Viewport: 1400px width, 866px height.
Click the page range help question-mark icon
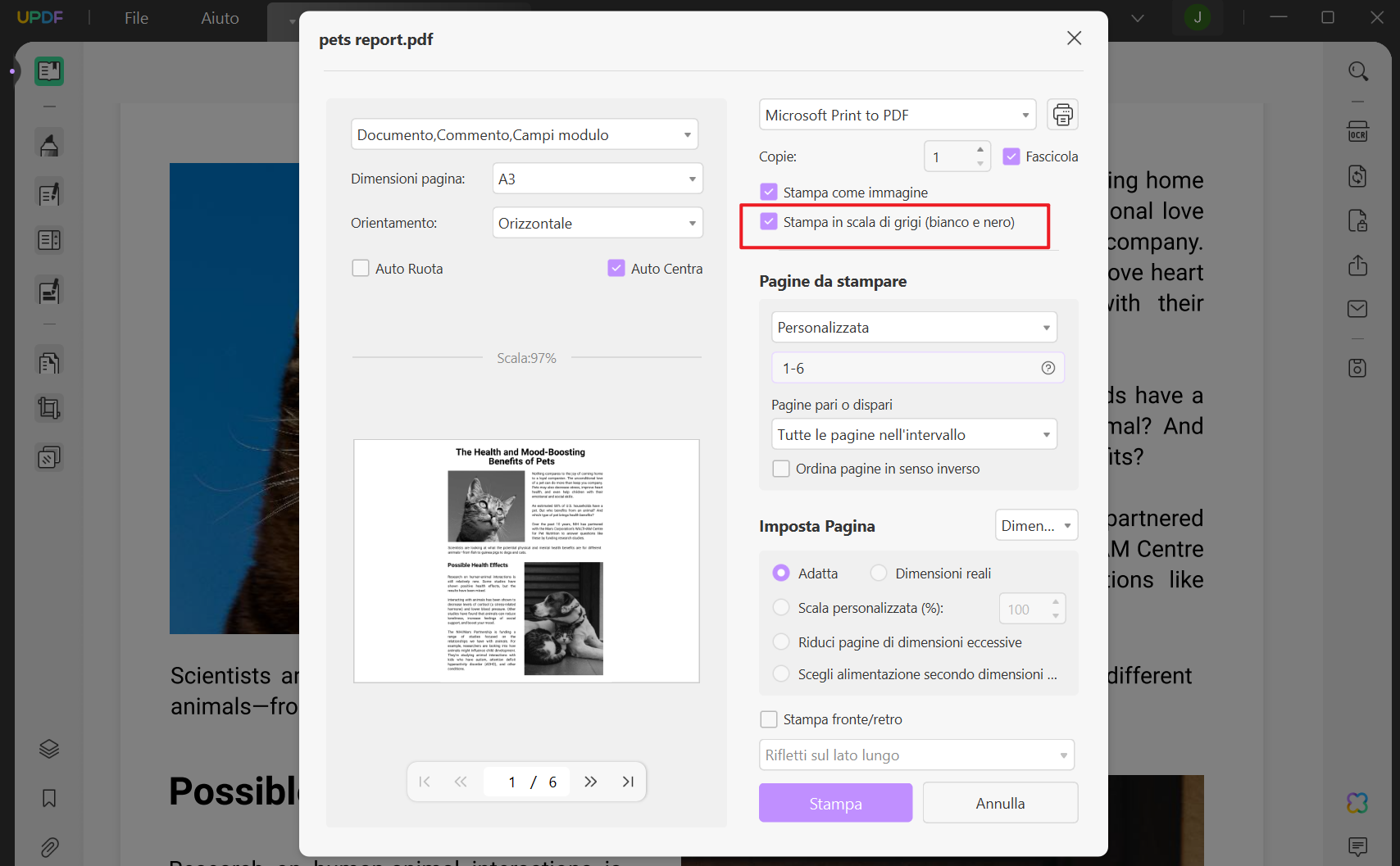coord(1048,368)
